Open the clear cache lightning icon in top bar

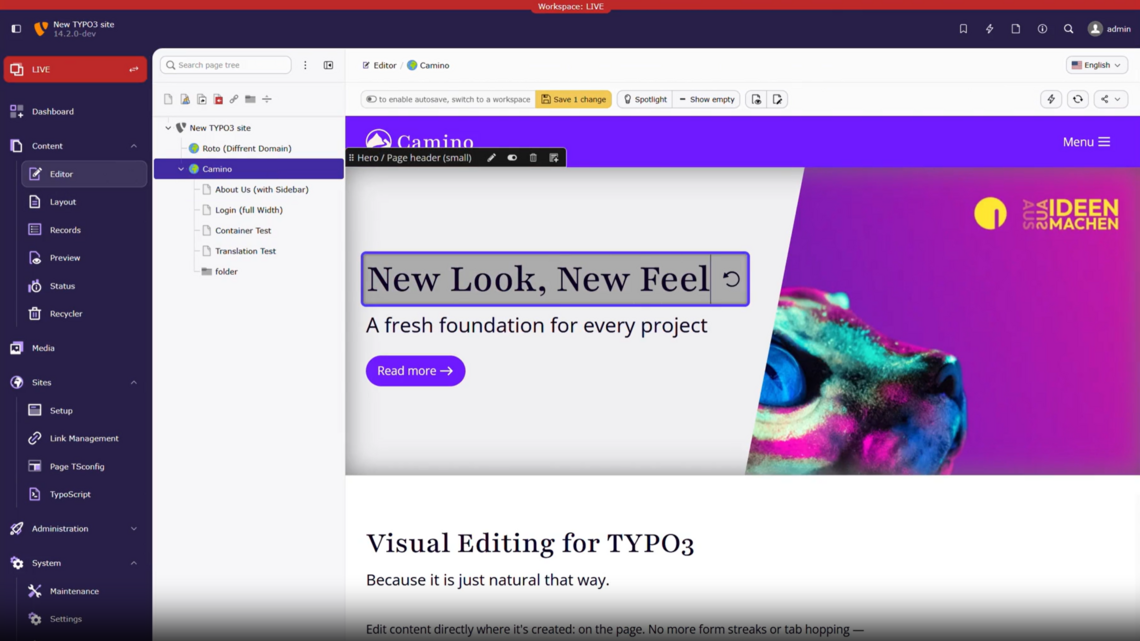point(990,29)
